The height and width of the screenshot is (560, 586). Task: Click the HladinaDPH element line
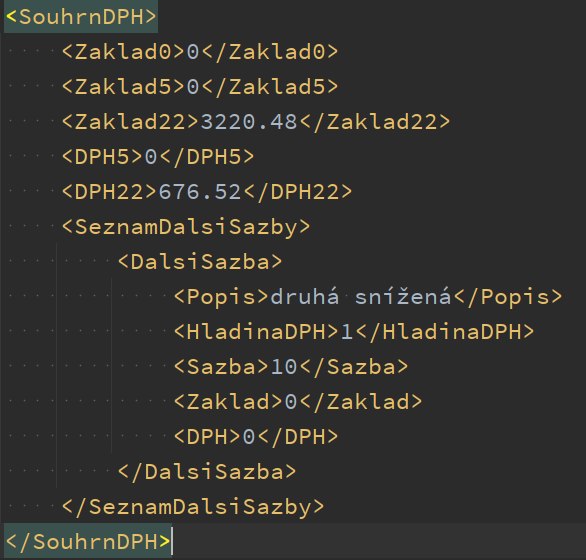354,332
